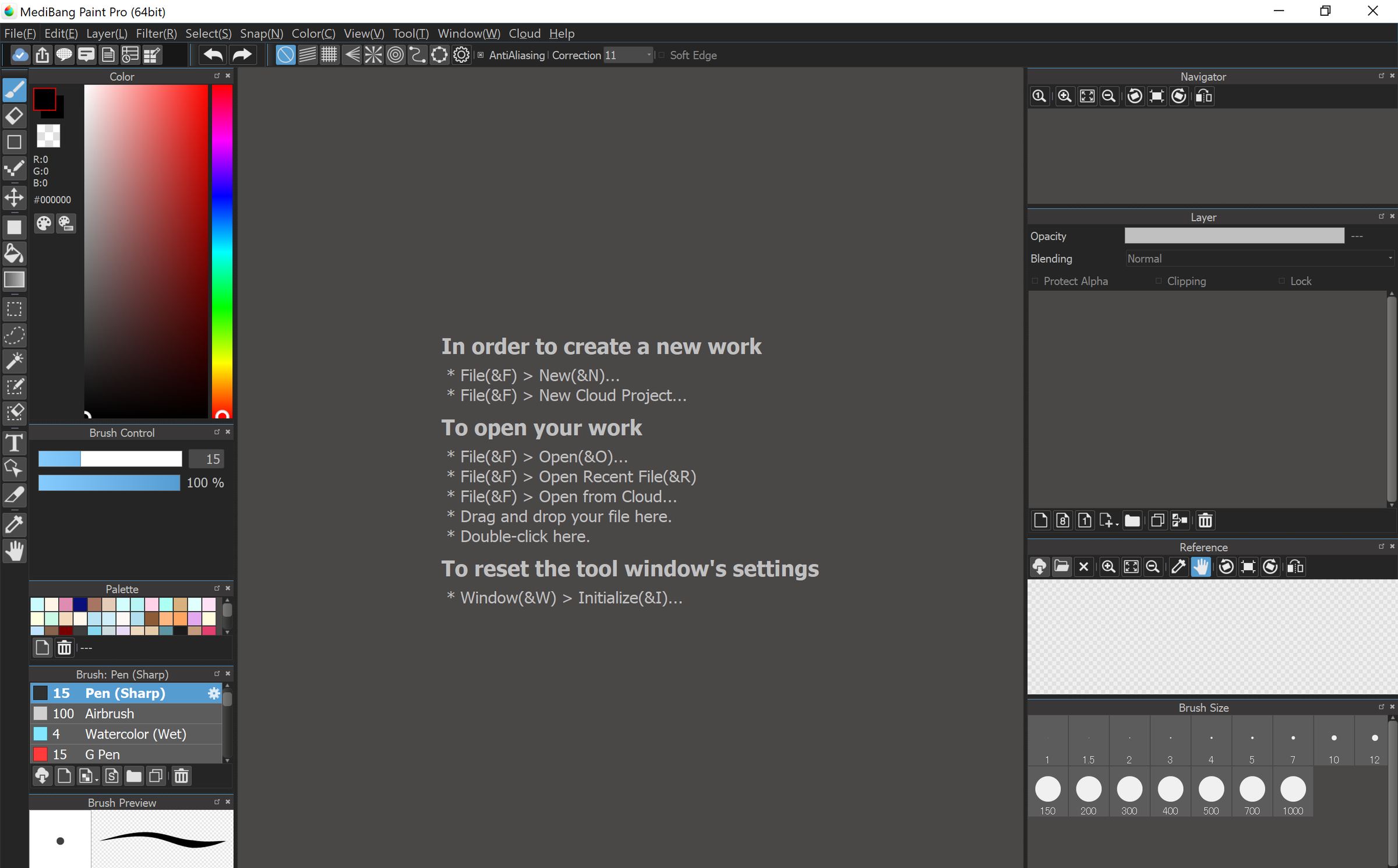The image size is (1398, 868).
Task: Select the Text tool
Action: [14, 443]
